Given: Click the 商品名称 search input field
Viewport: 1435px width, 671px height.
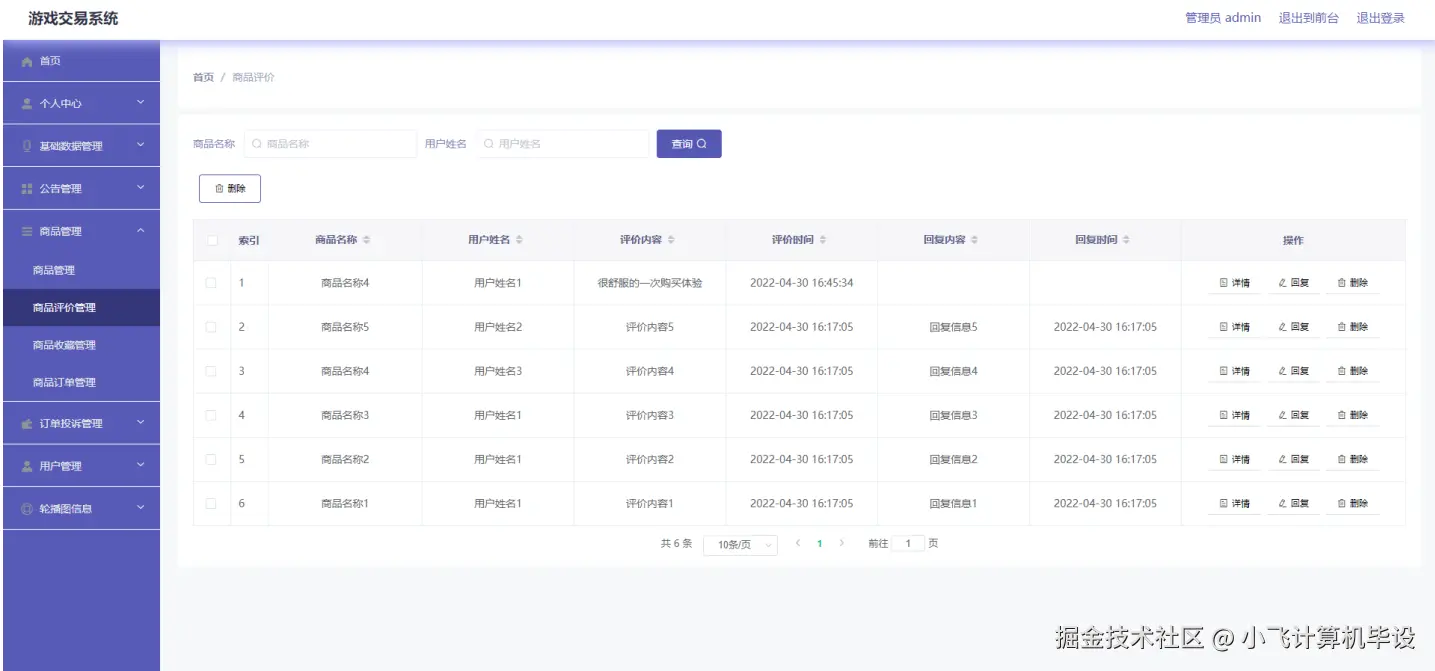Looking at the screenshot, I should coord(330,144).
